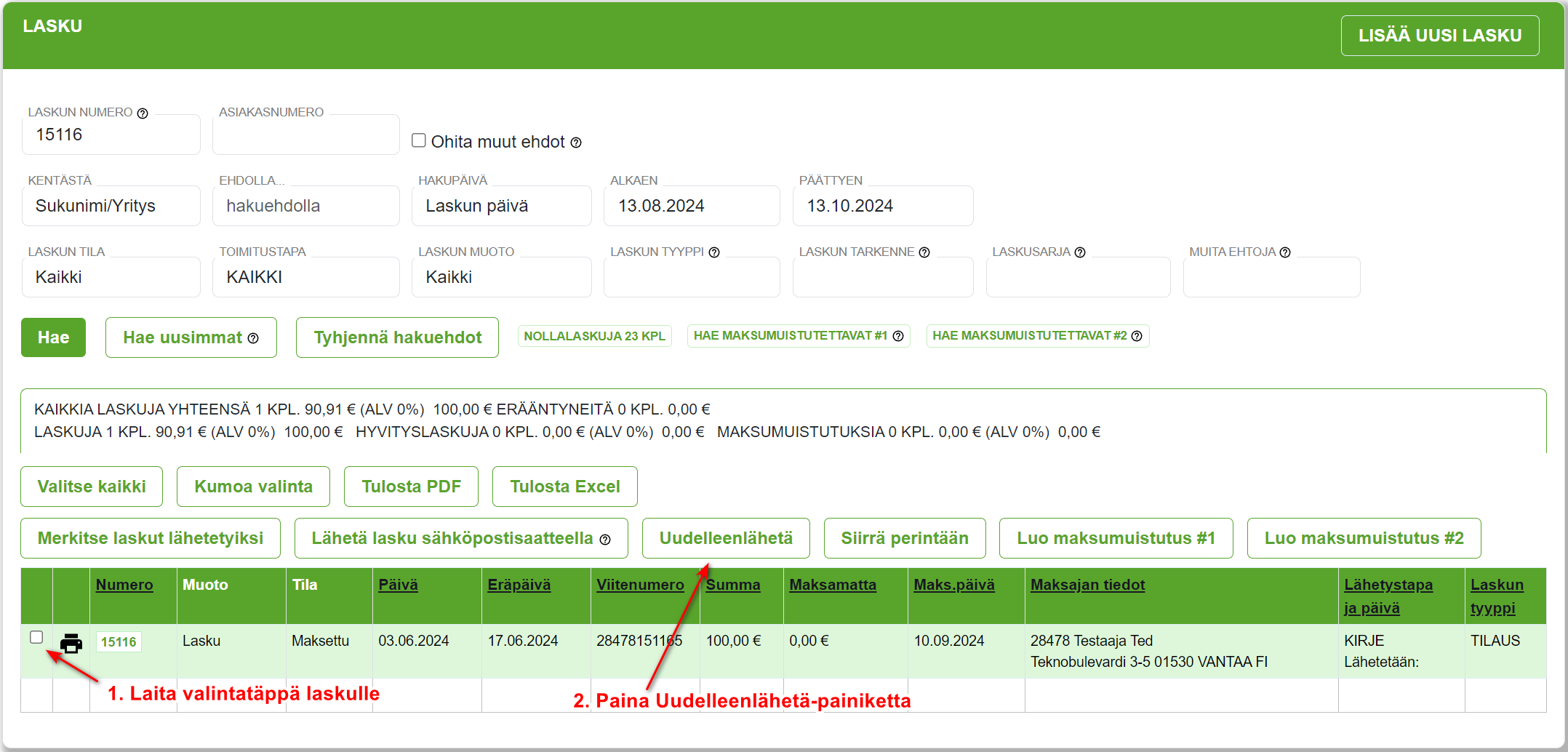Open the Laskusarja dropdown
Viewport: 1568px width, 752px height.
1079,277
